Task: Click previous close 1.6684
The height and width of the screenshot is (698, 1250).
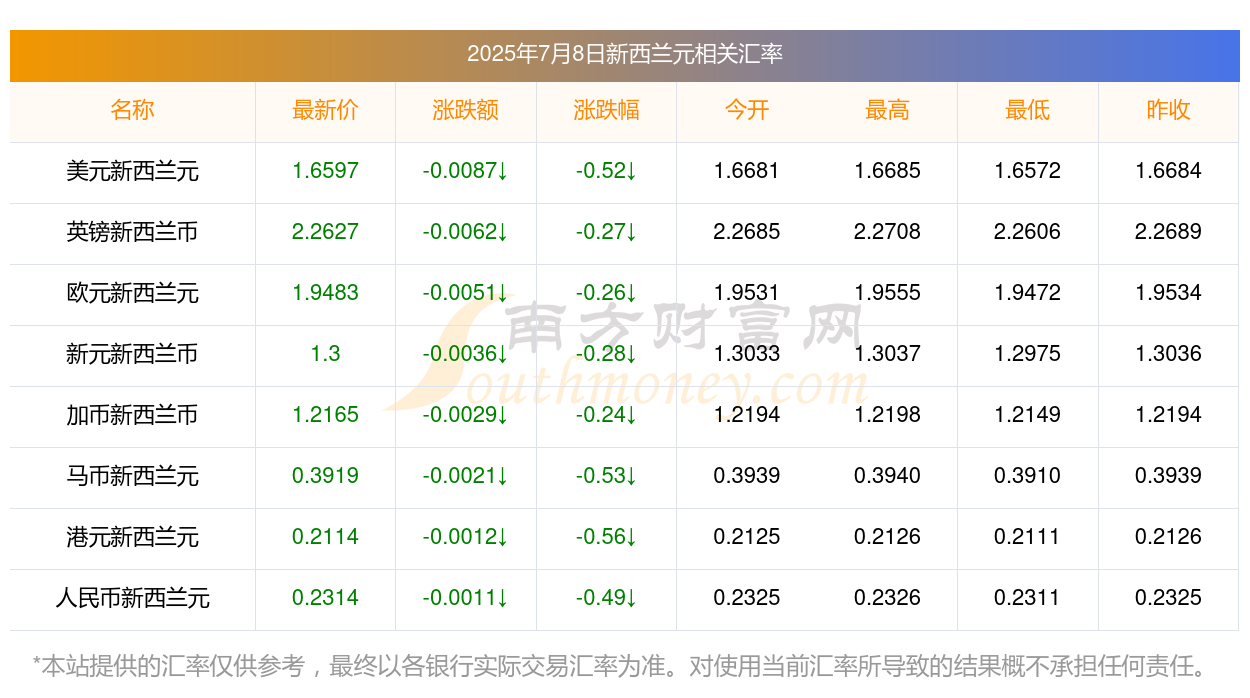Action: point(1168,171)
